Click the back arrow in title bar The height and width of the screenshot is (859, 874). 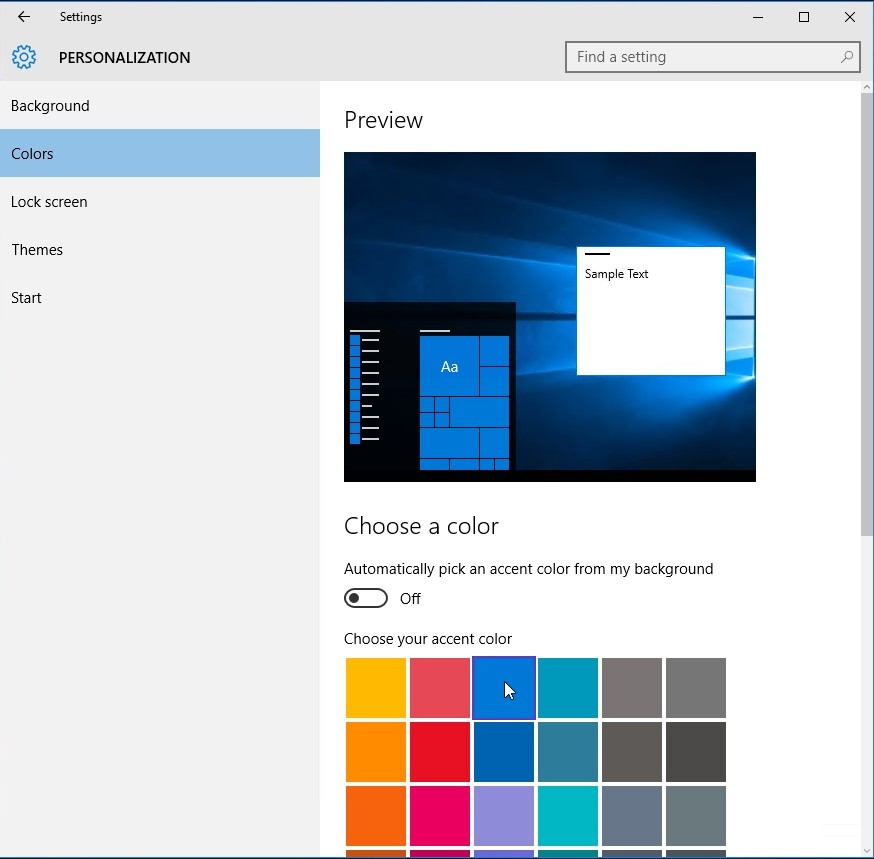click(24, 17)
